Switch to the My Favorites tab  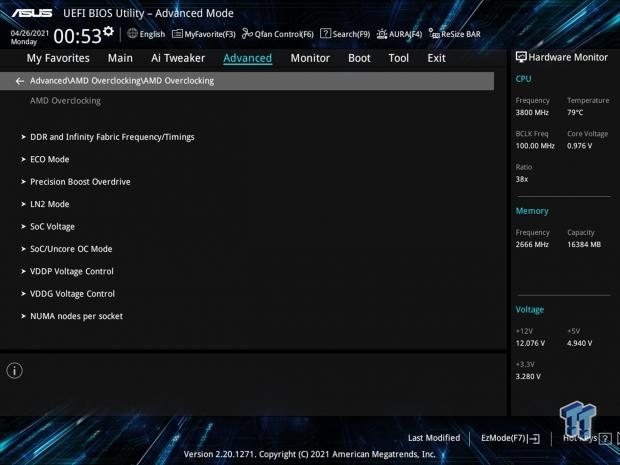[58, 58]
